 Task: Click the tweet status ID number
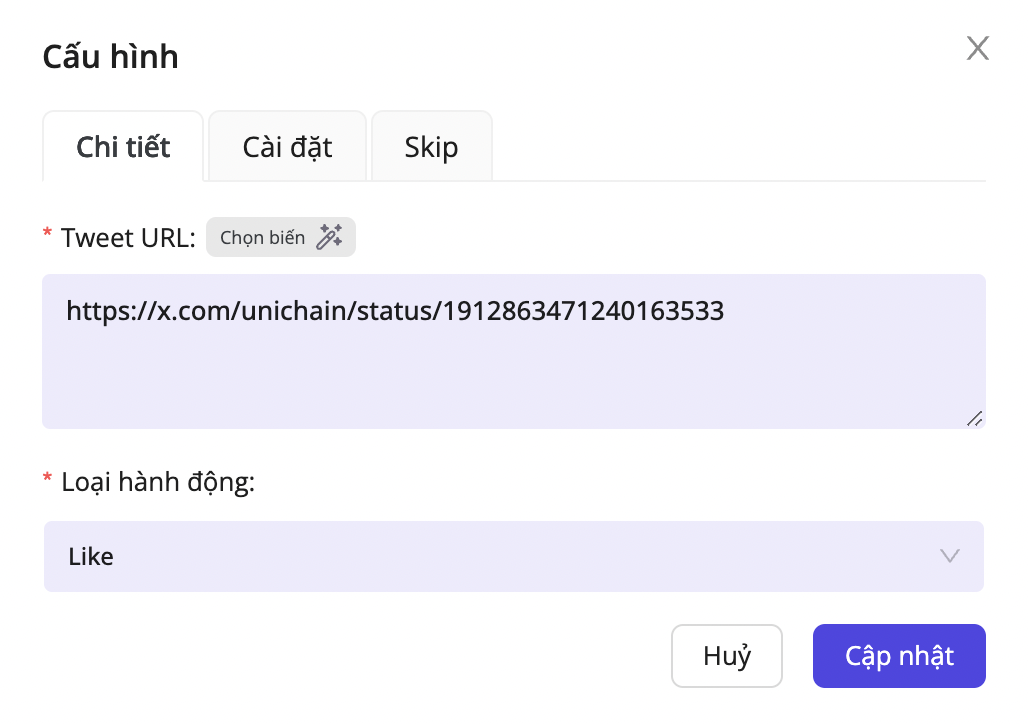point(584,312)
